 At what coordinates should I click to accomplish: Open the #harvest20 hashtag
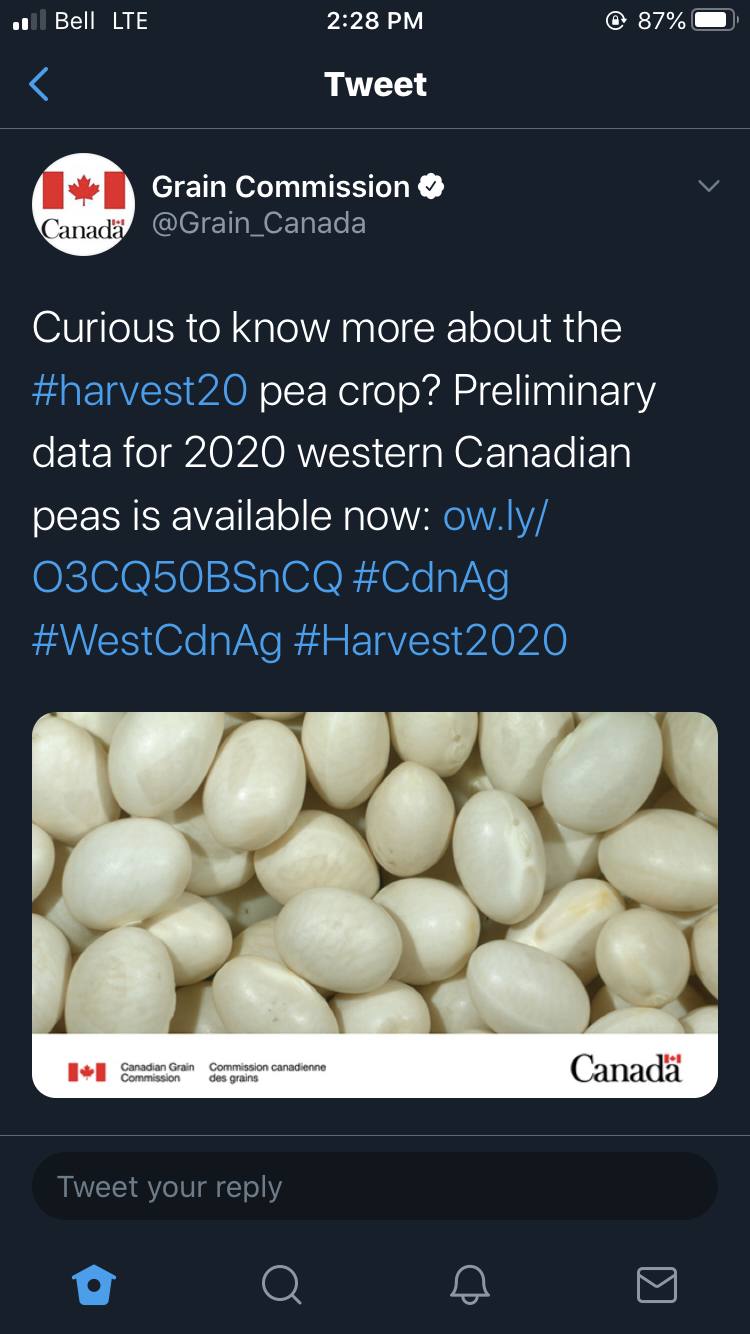coord(140,390)
